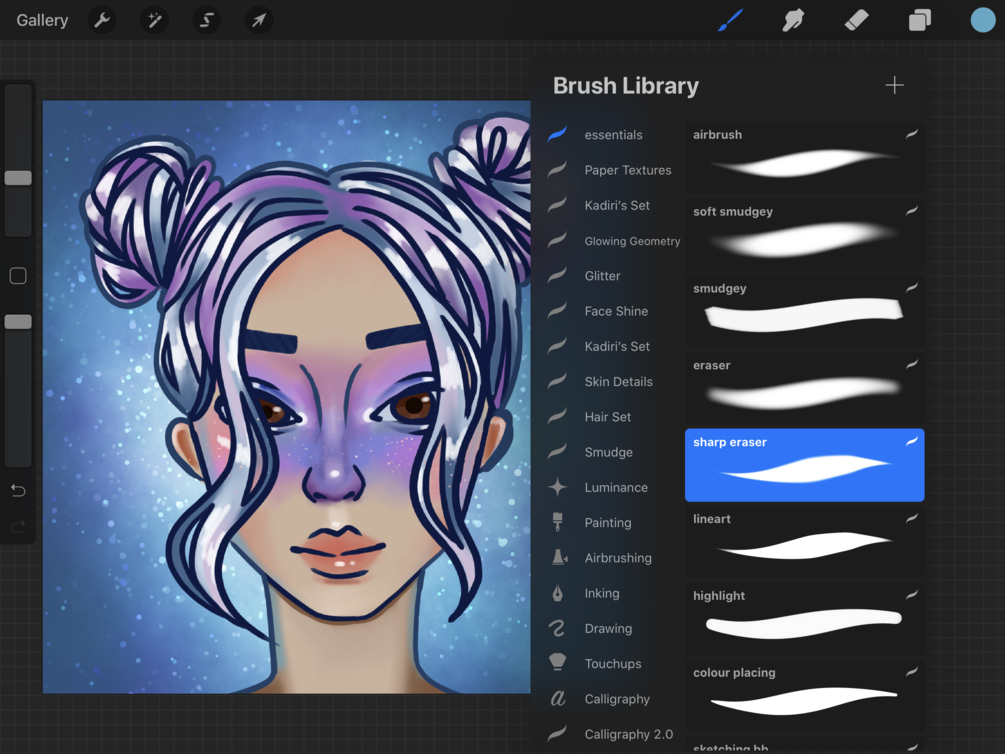Screen dimensions: 1005x754
Task: Click the stroke icon on sharp eraser row
Action: pos(911,440)
